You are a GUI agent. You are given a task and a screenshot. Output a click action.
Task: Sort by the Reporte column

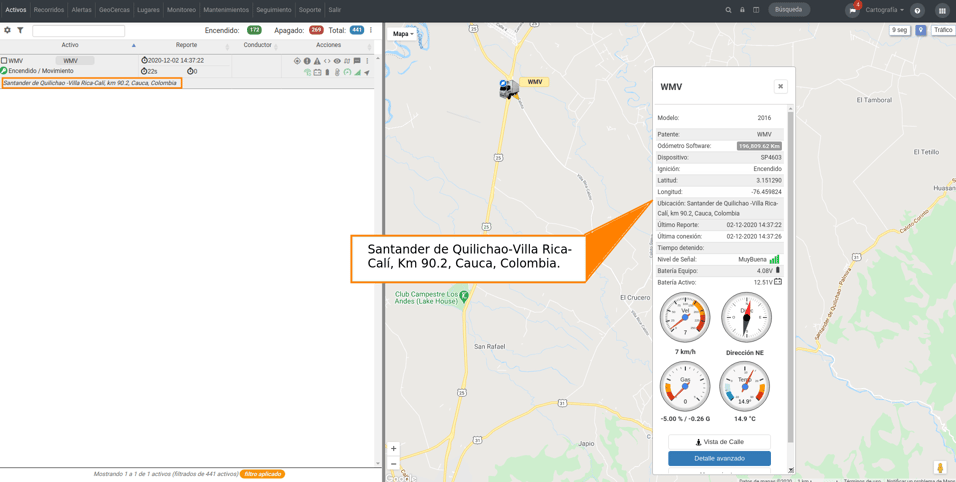tap(186, 45)
